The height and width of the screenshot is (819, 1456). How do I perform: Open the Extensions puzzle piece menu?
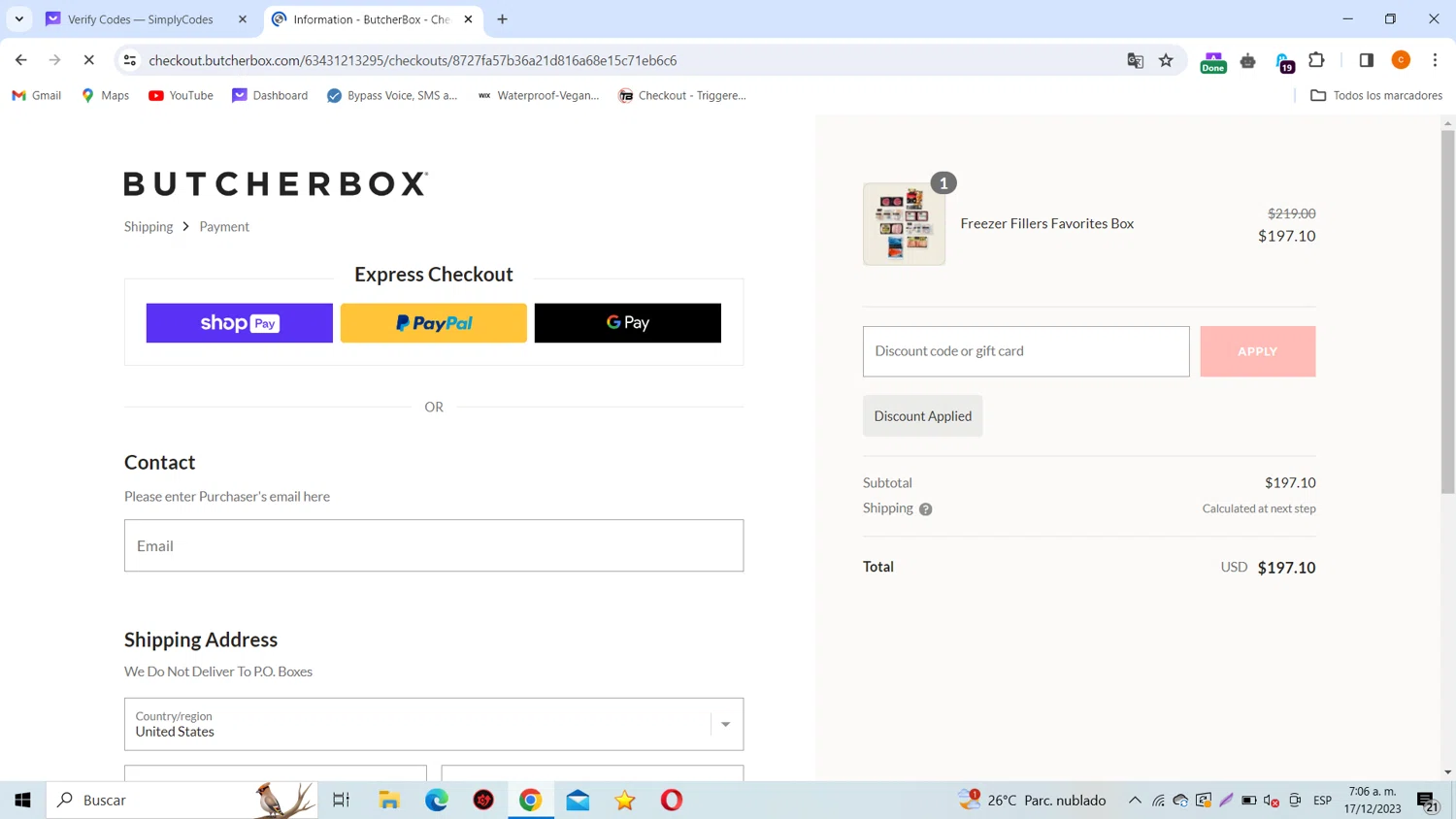click(1316, 60)
